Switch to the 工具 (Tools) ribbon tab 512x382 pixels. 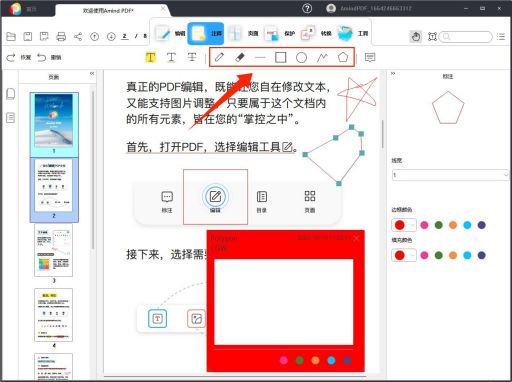[353, 34]
